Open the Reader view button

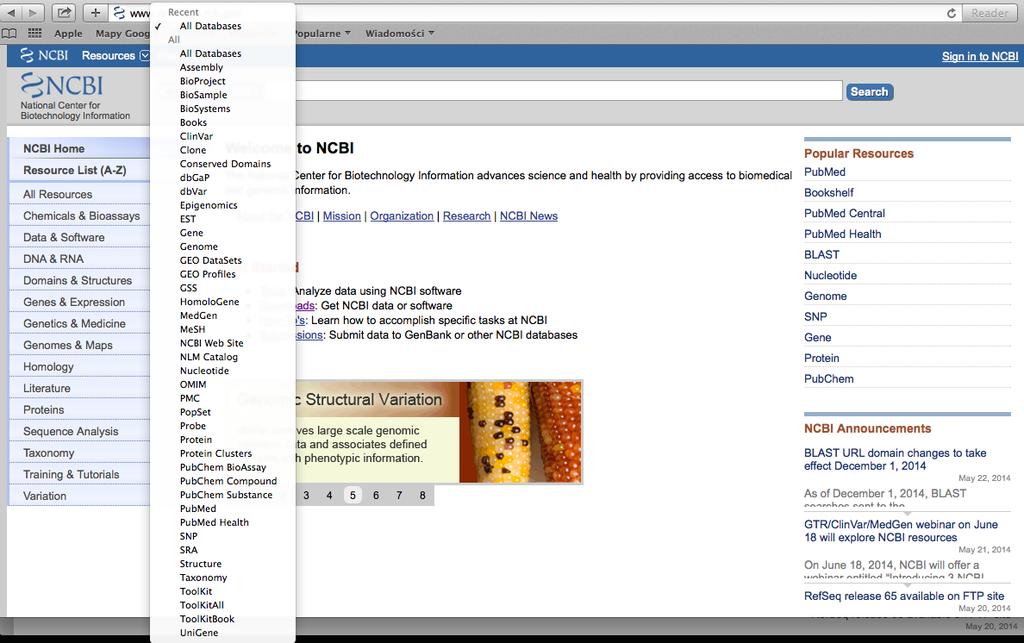click(989, 13)
